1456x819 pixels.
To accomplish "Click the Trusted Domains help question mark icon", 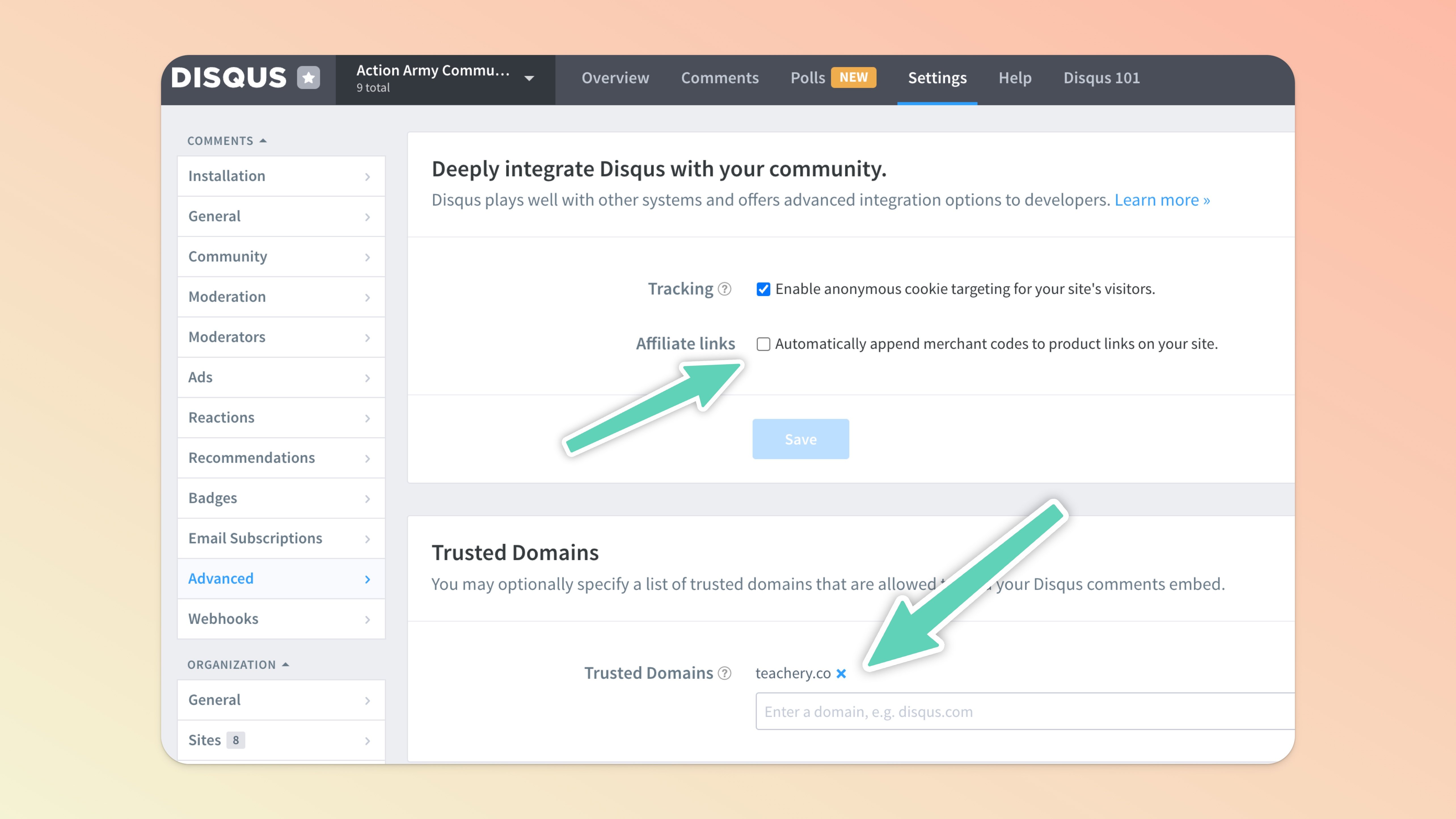I will pos(725,673).
